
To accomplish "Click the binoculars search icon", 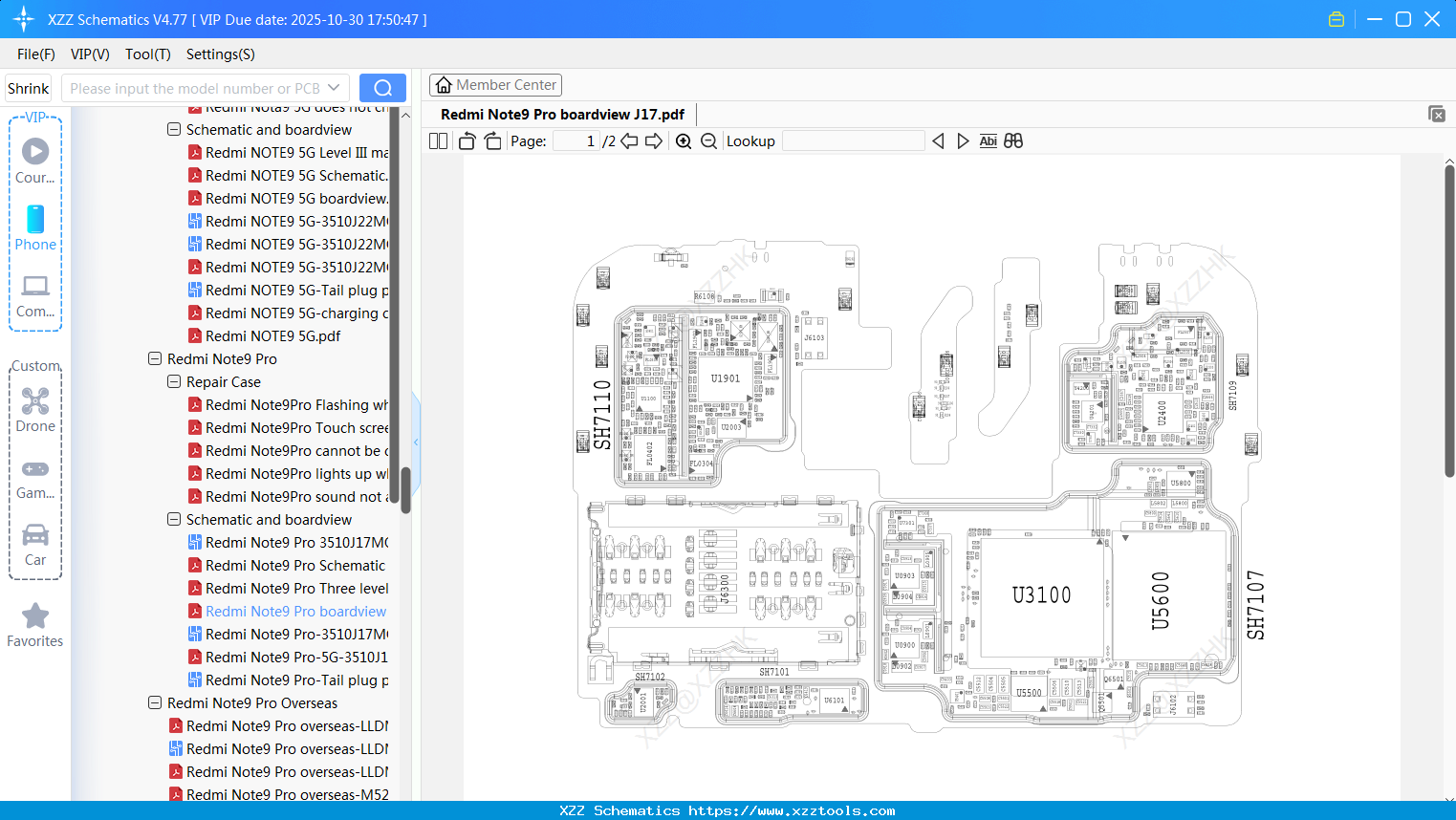I will point(1013,141).
